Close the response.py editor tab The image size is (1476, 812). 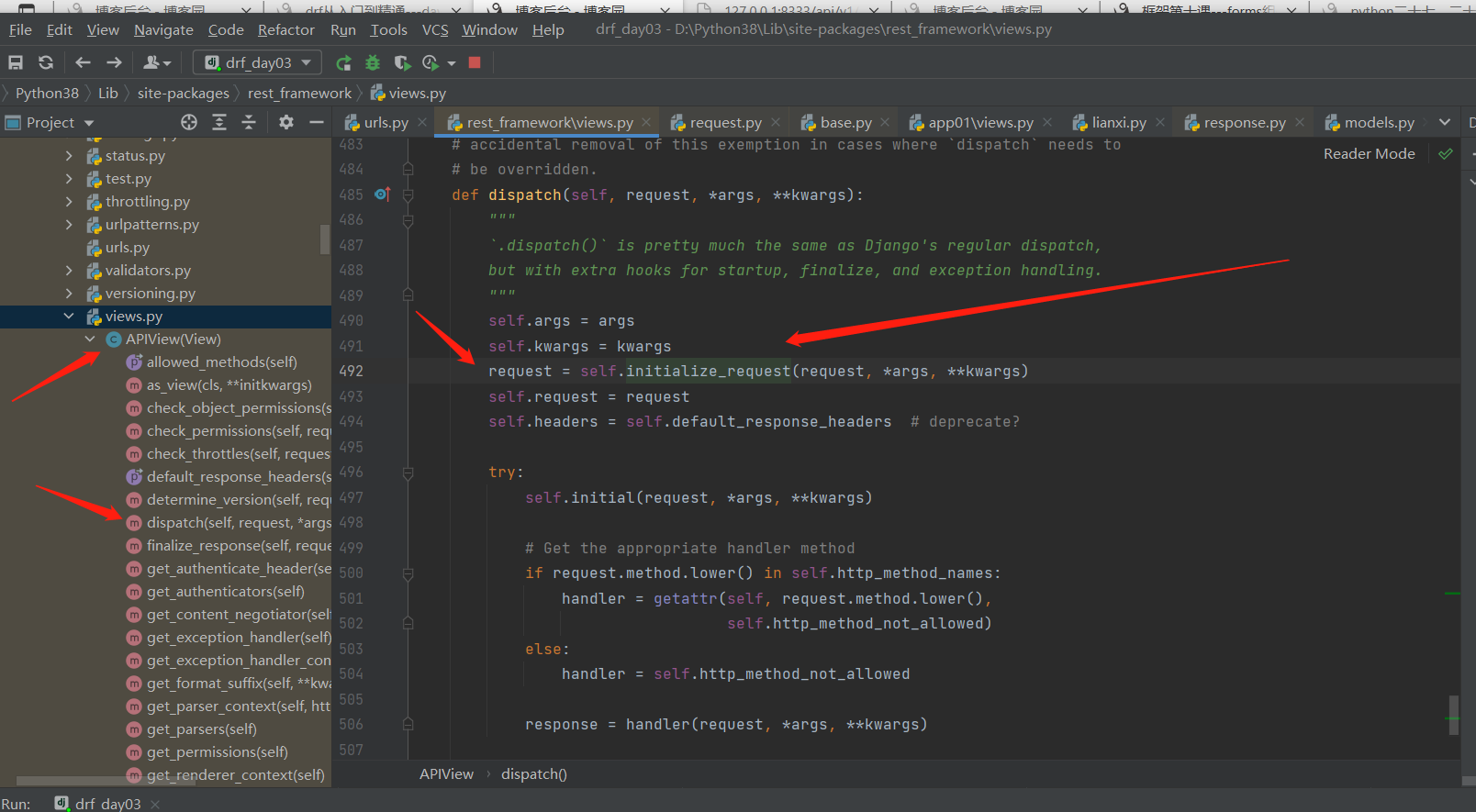1300,122
